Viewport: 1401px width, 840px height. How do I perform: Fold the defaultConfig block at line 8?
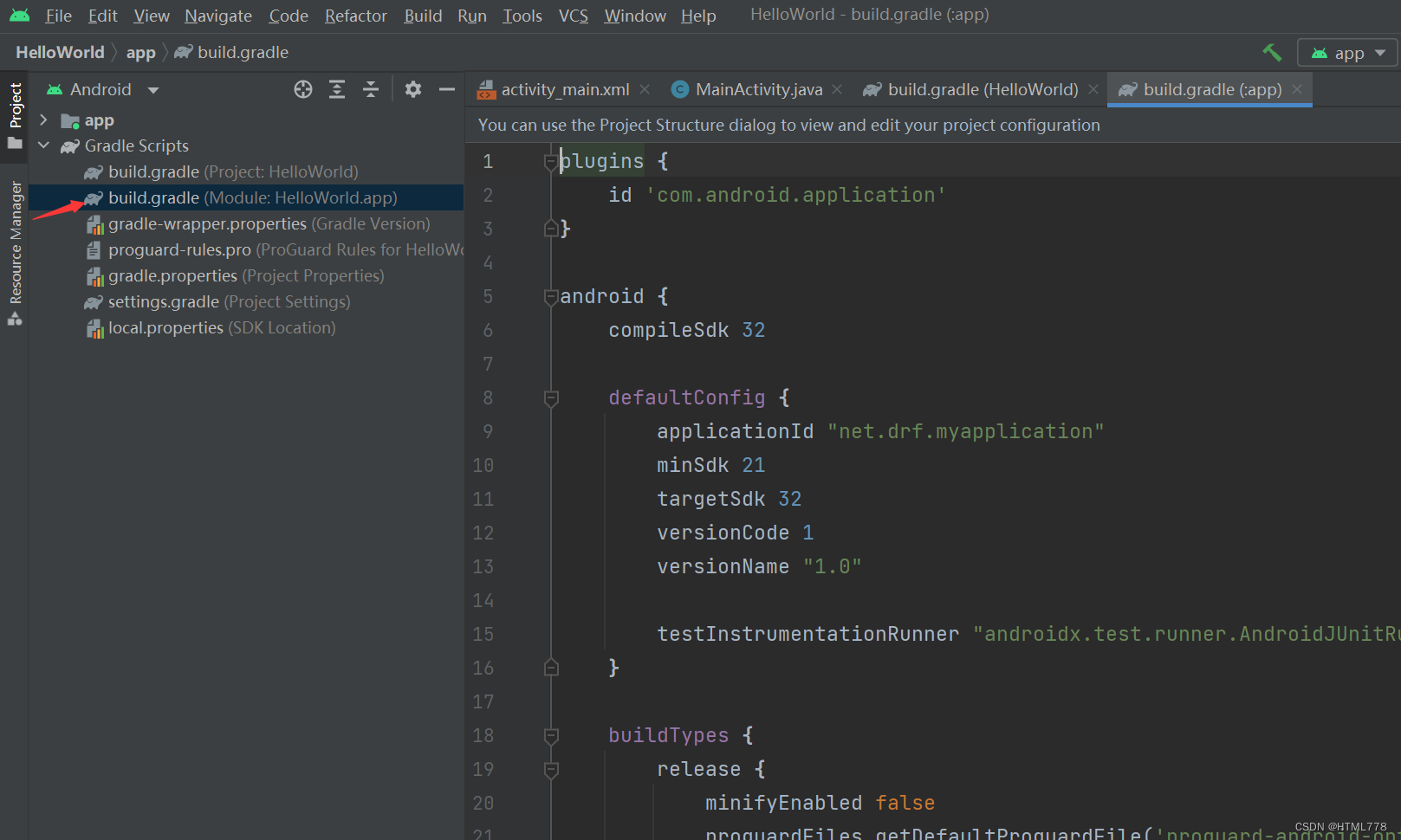(x=550, y=398)
